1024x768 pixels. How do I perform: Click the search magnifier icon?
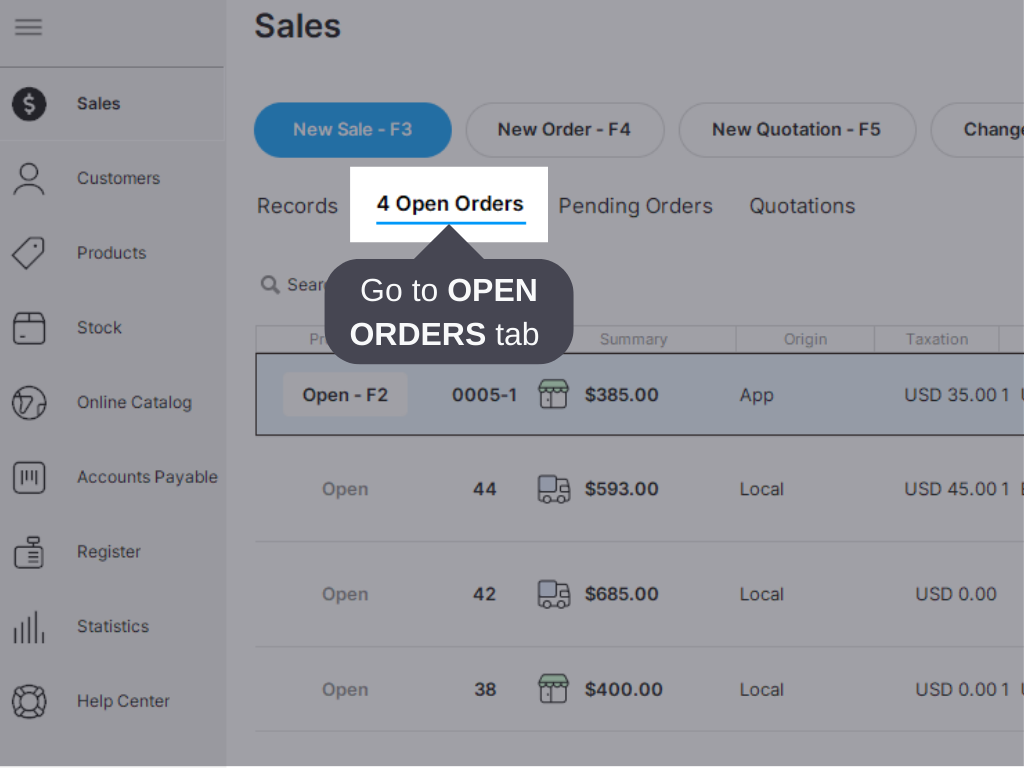(270, 285)
